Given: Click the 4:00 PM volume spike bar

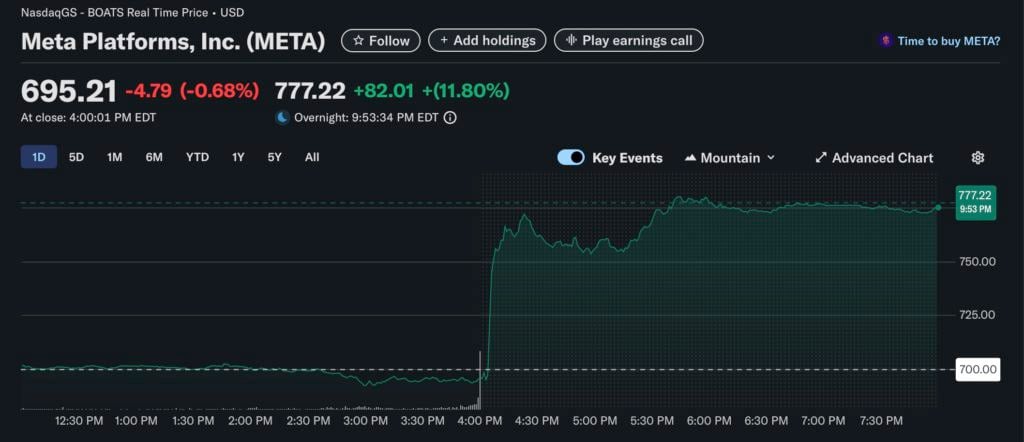Looking at the screenshot, I should [480, 380].
